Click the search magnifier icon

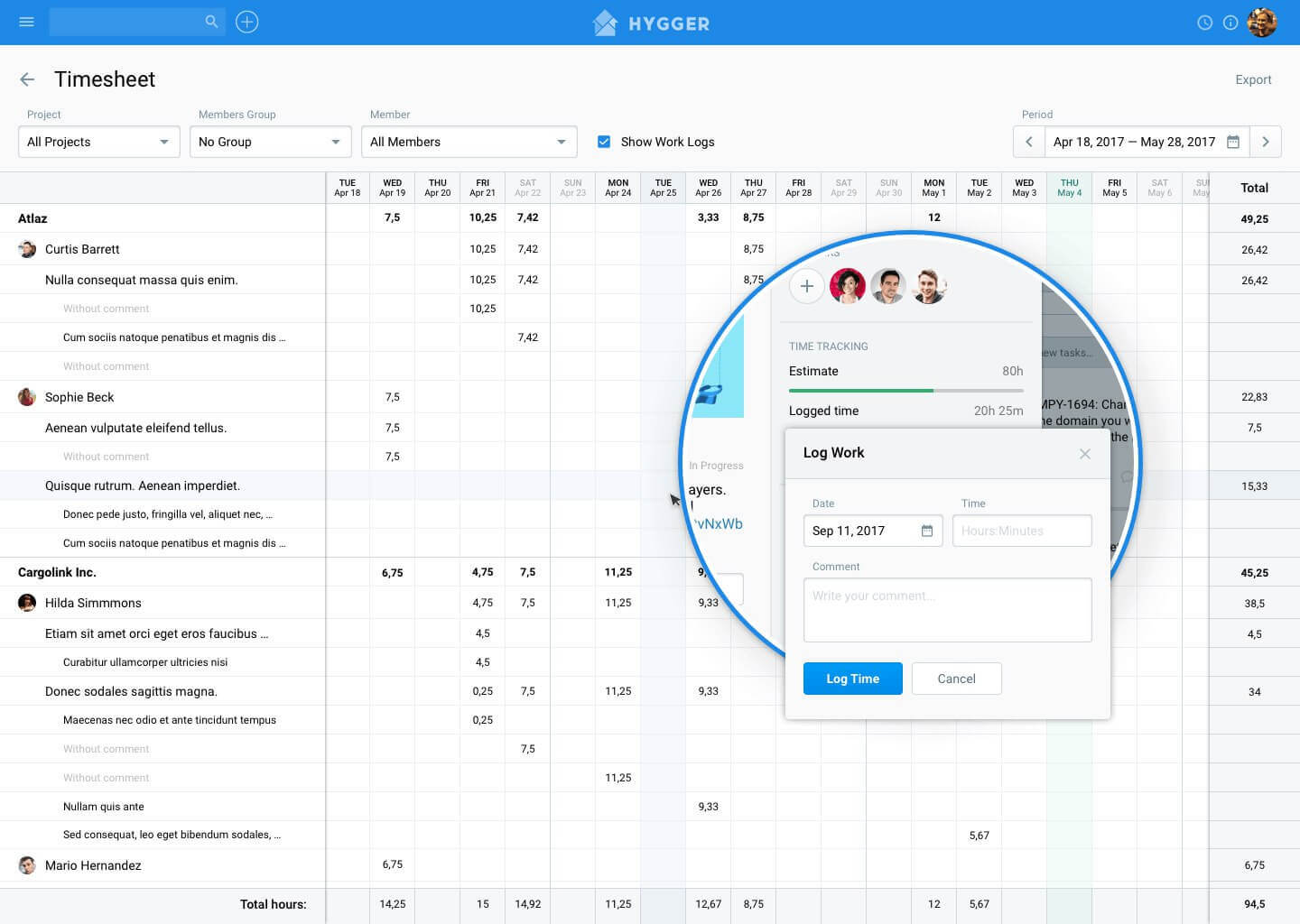click(211, 22)
